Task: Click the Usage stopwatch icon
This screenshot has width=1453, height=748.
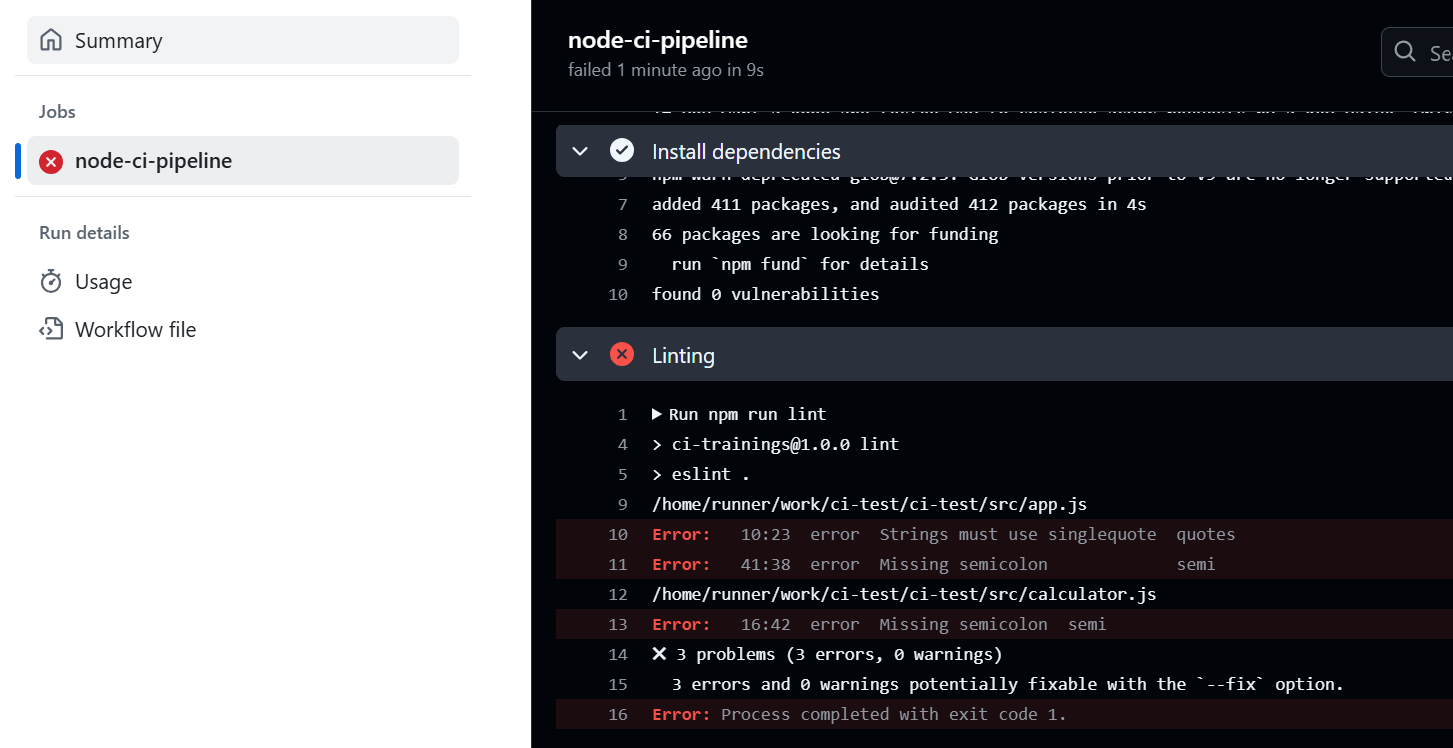Action: 51,282
